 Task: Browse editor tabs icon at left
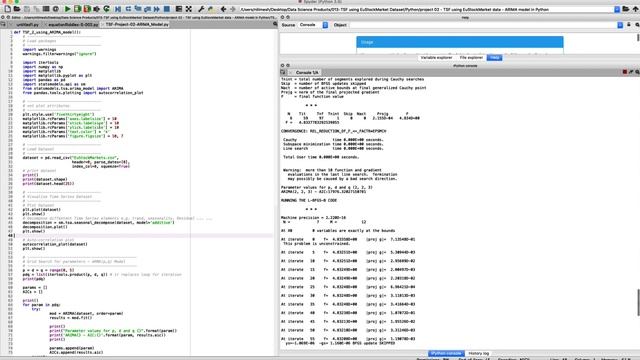click(3, 24)
